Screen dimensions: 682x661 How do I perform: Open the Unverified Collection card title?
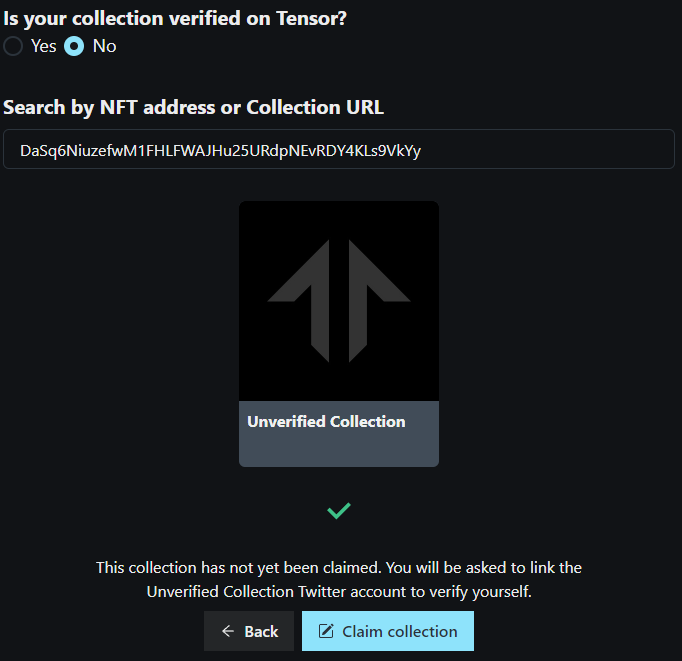[x=326, y=422]
